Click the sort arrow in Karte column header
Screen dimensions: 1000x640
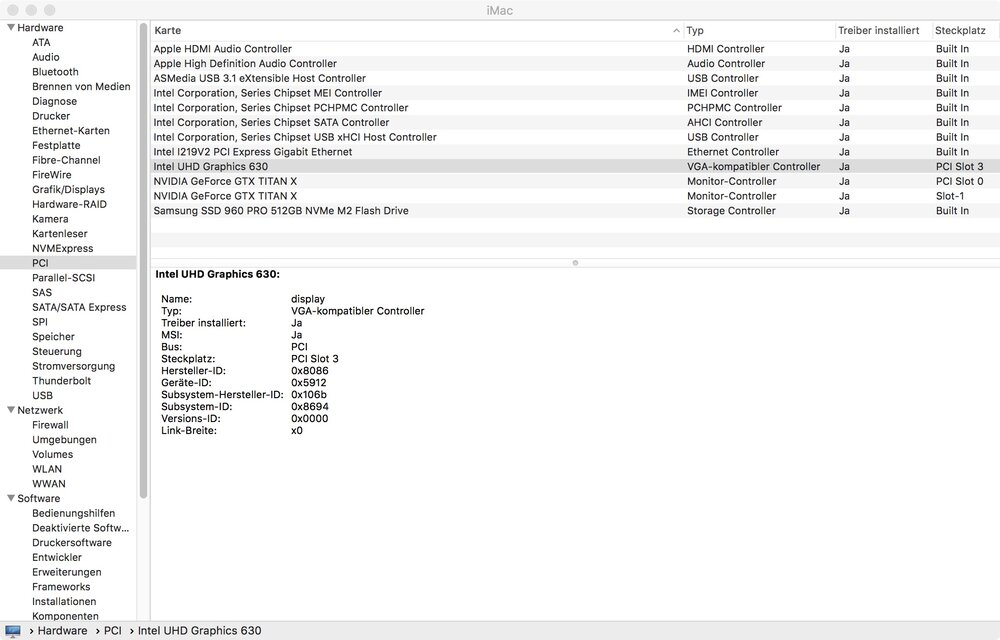[x=676, y=31]
